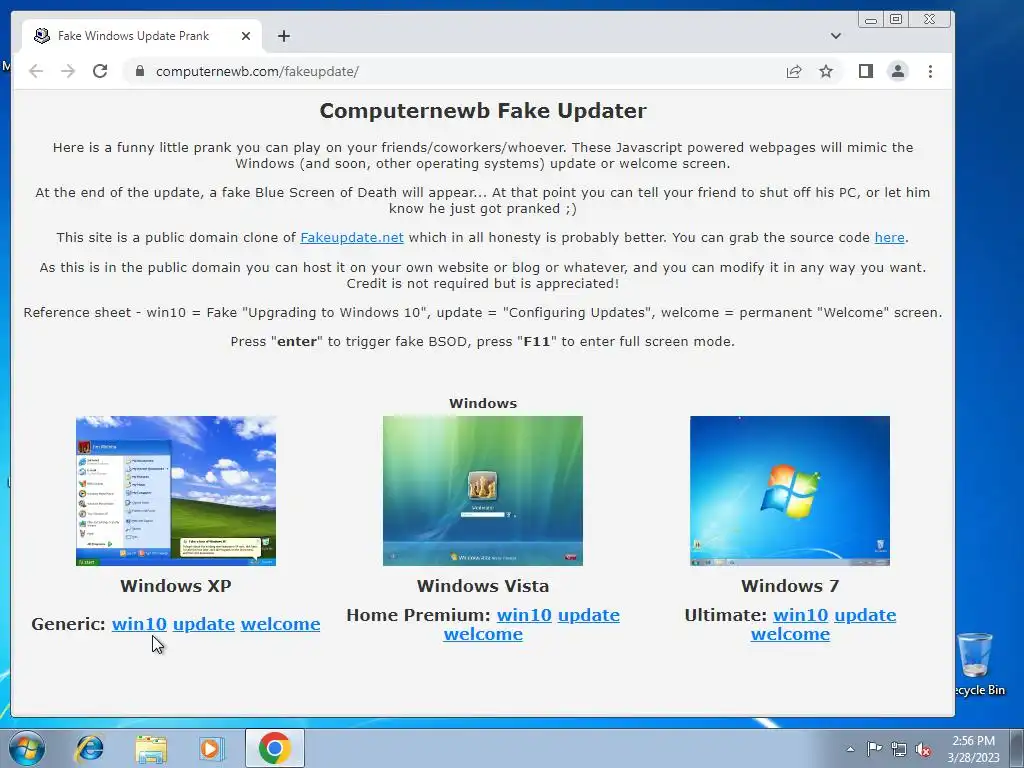Click the Windows 7 desktop thumbnail
Screen dimensions: 1024x768
[790, 491]
